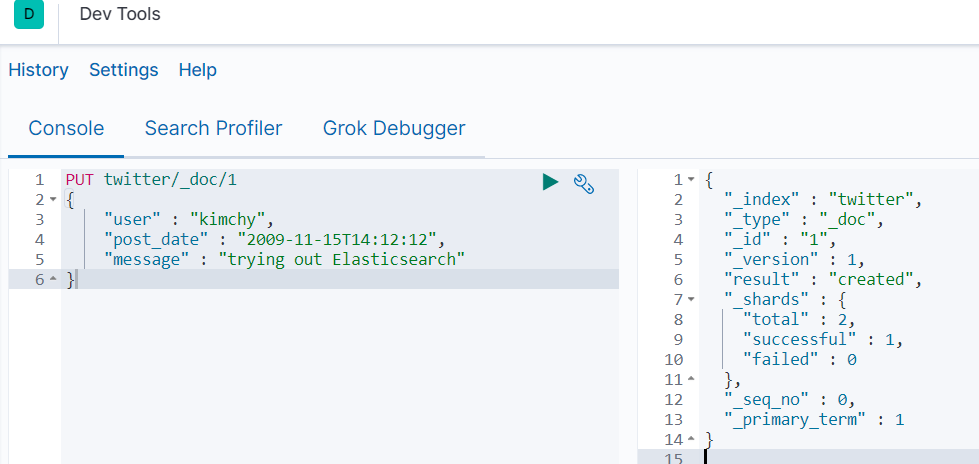Screen dimensions: 979x464
Task: Click the "result" : "created" response line
Action: click(x=823, y=280)
